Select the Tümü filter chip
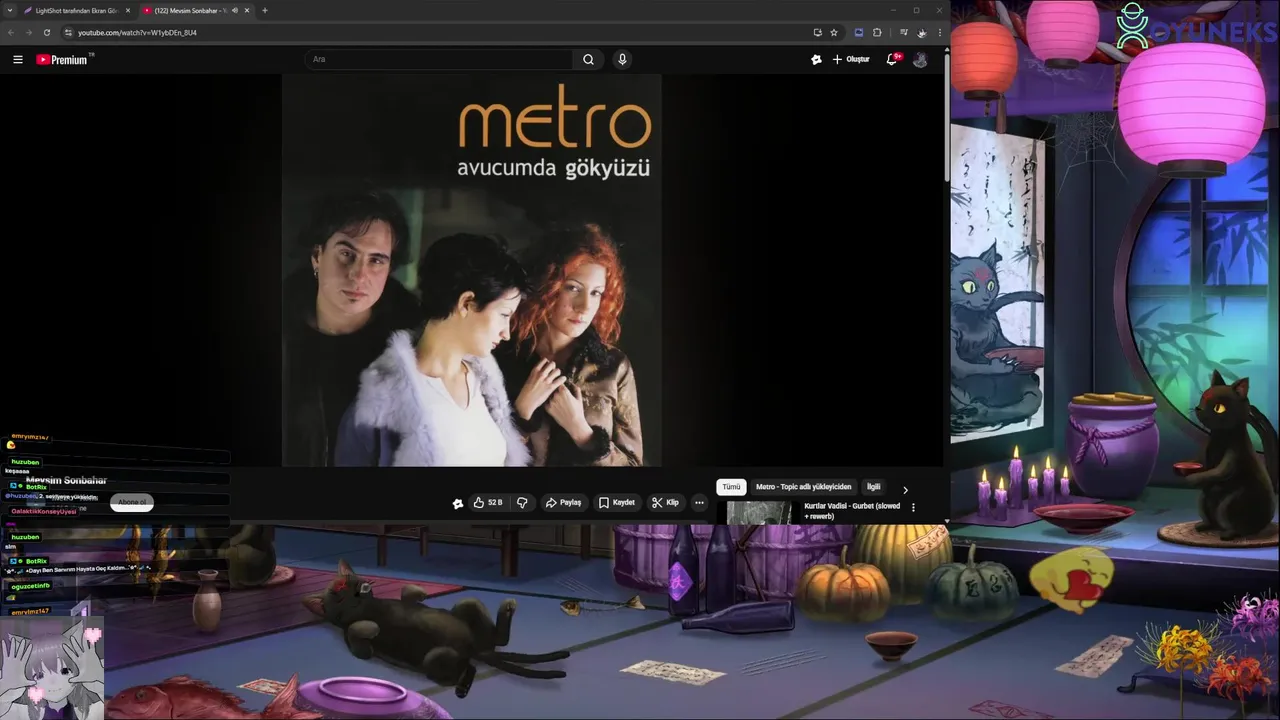 pyautogui.click(x=731, y=487)
